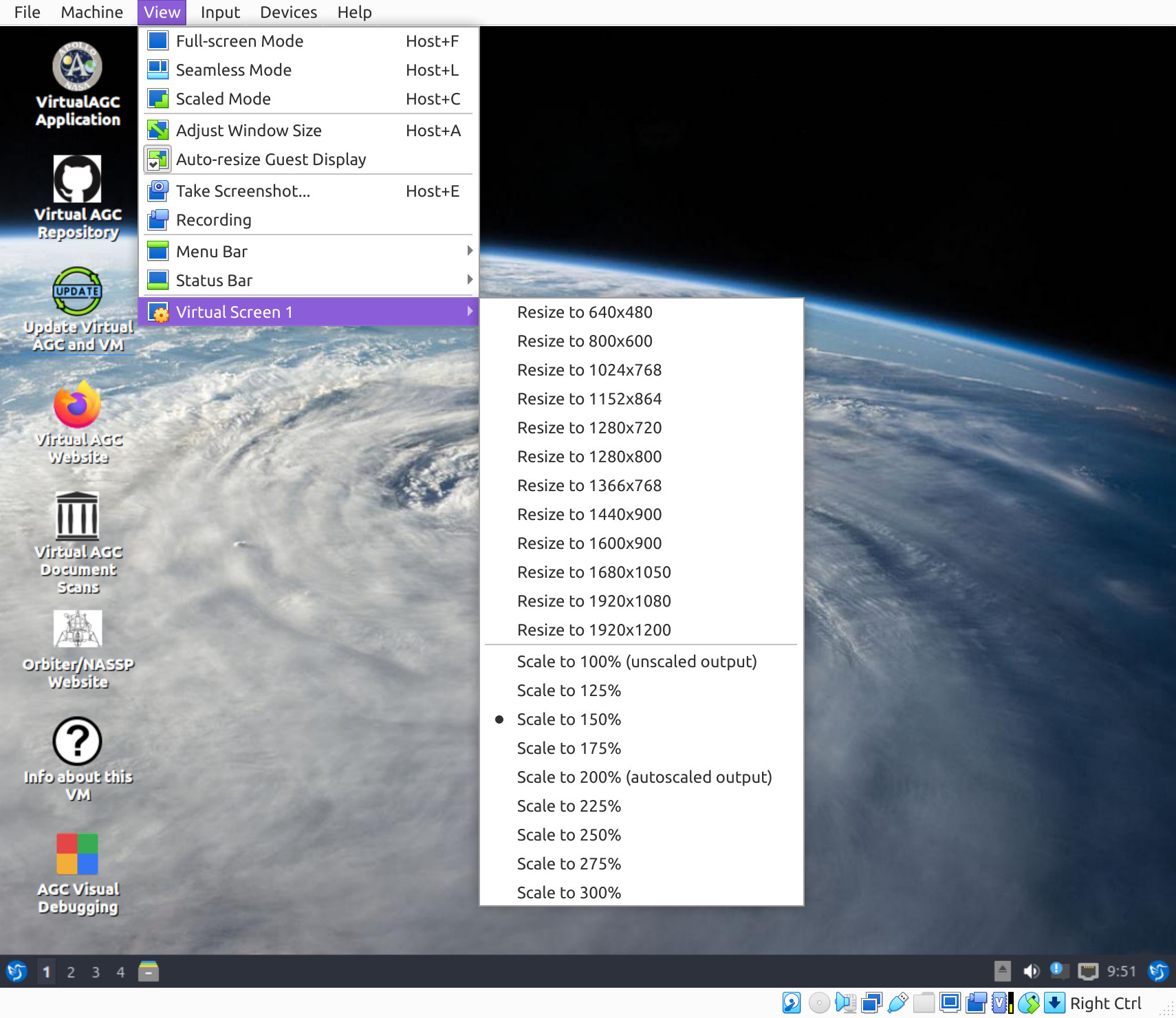Open the Input menu
The image size is (1176, 1018).
[220, 12]
